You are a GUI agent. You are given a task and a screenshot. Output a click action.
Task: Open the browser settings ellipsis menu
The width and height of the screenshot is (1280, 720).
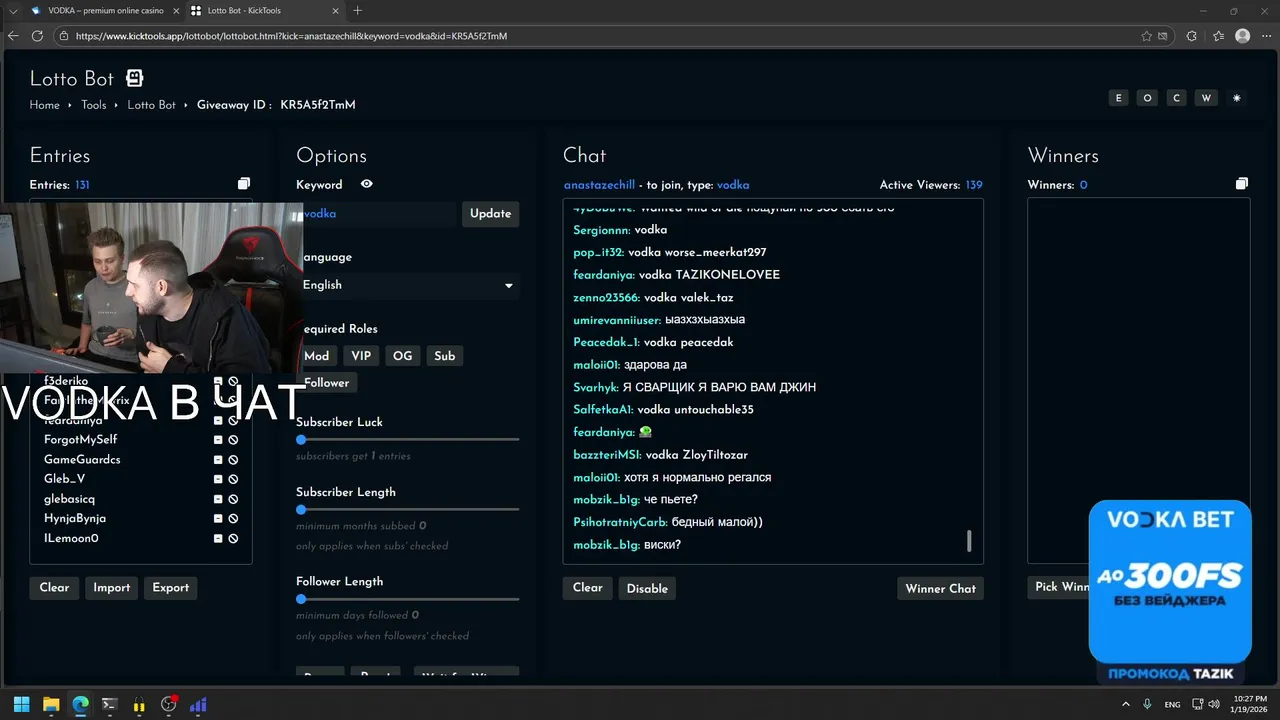pos(1266,36)
